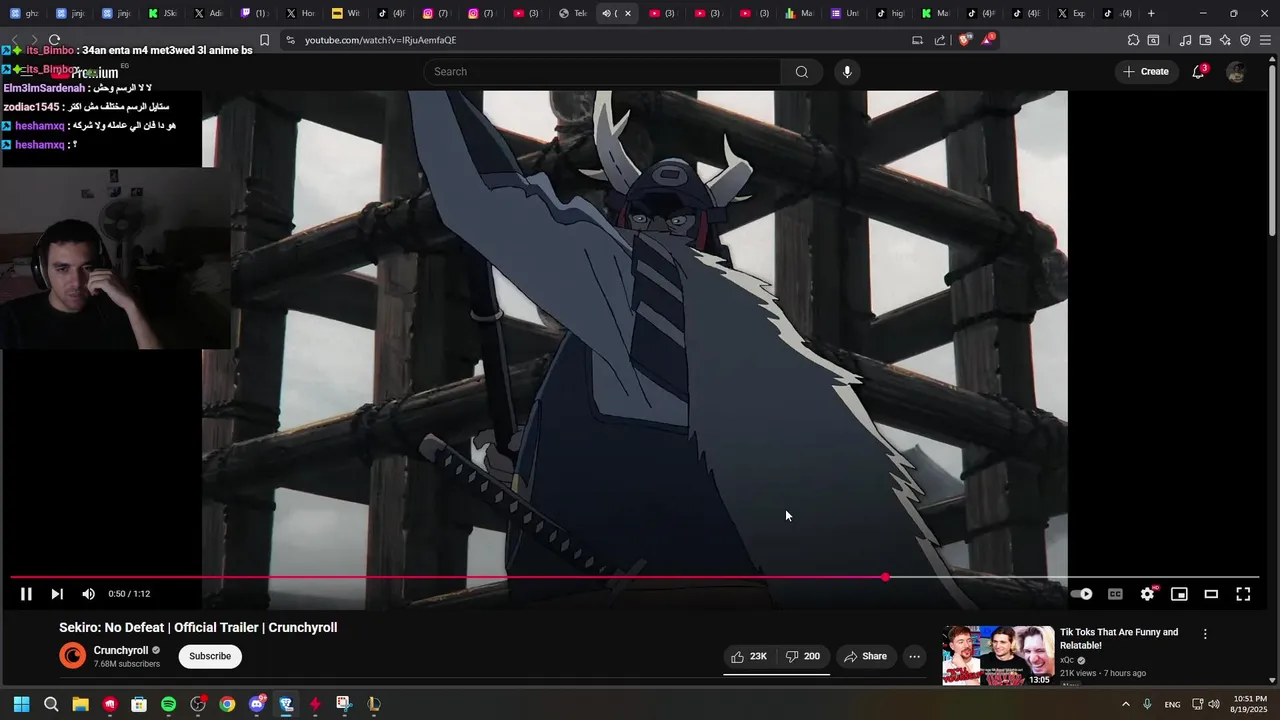1280x720 pixels.
Task: Open the video player settings gear
Action: tap(1147, 594)
